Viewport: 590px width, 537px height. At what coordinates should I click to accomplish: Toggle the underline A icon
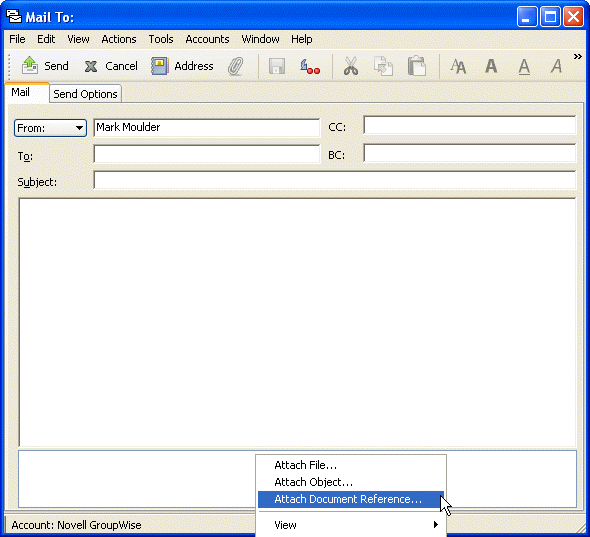click(524, 67)
